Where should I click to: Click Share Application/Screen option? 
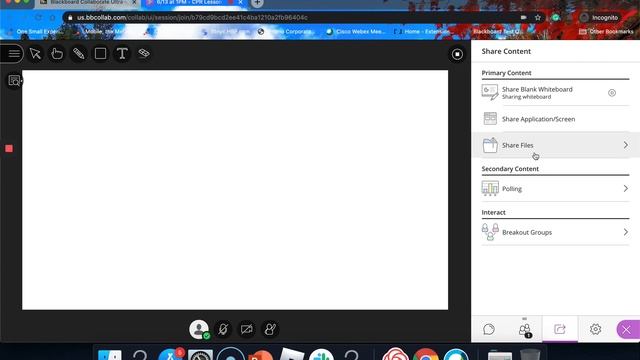pos(556,119)
